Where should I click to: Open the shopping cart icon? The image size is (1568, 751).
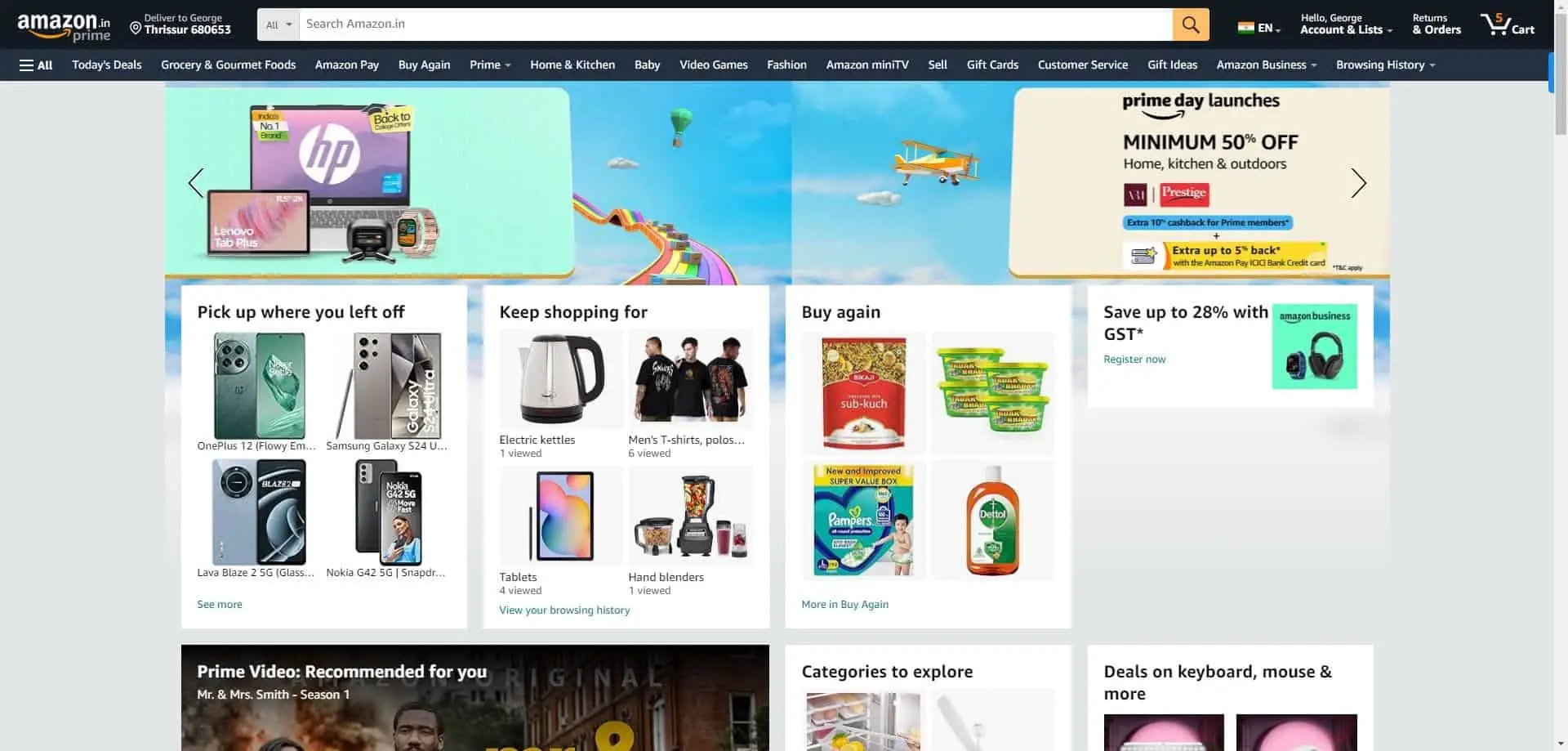(1508, 25)
